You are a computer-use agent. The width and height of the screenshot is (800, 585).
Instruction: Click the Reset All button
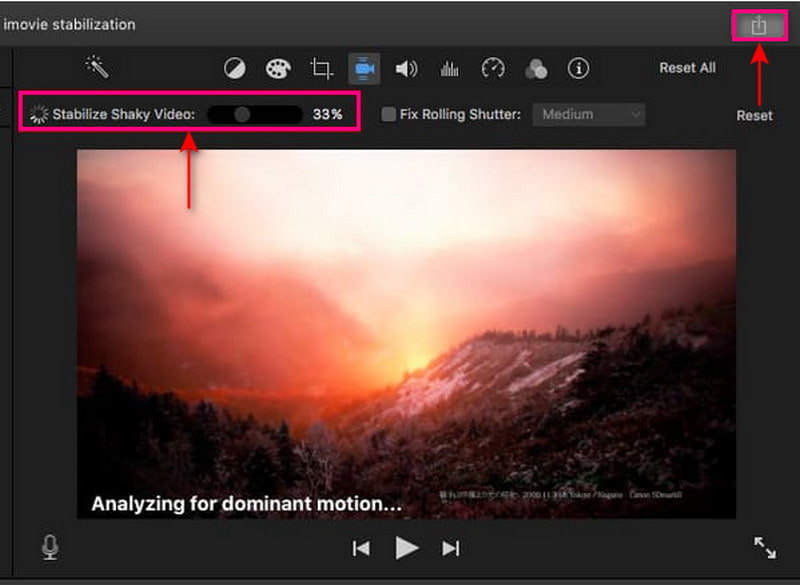pos(687,68)
